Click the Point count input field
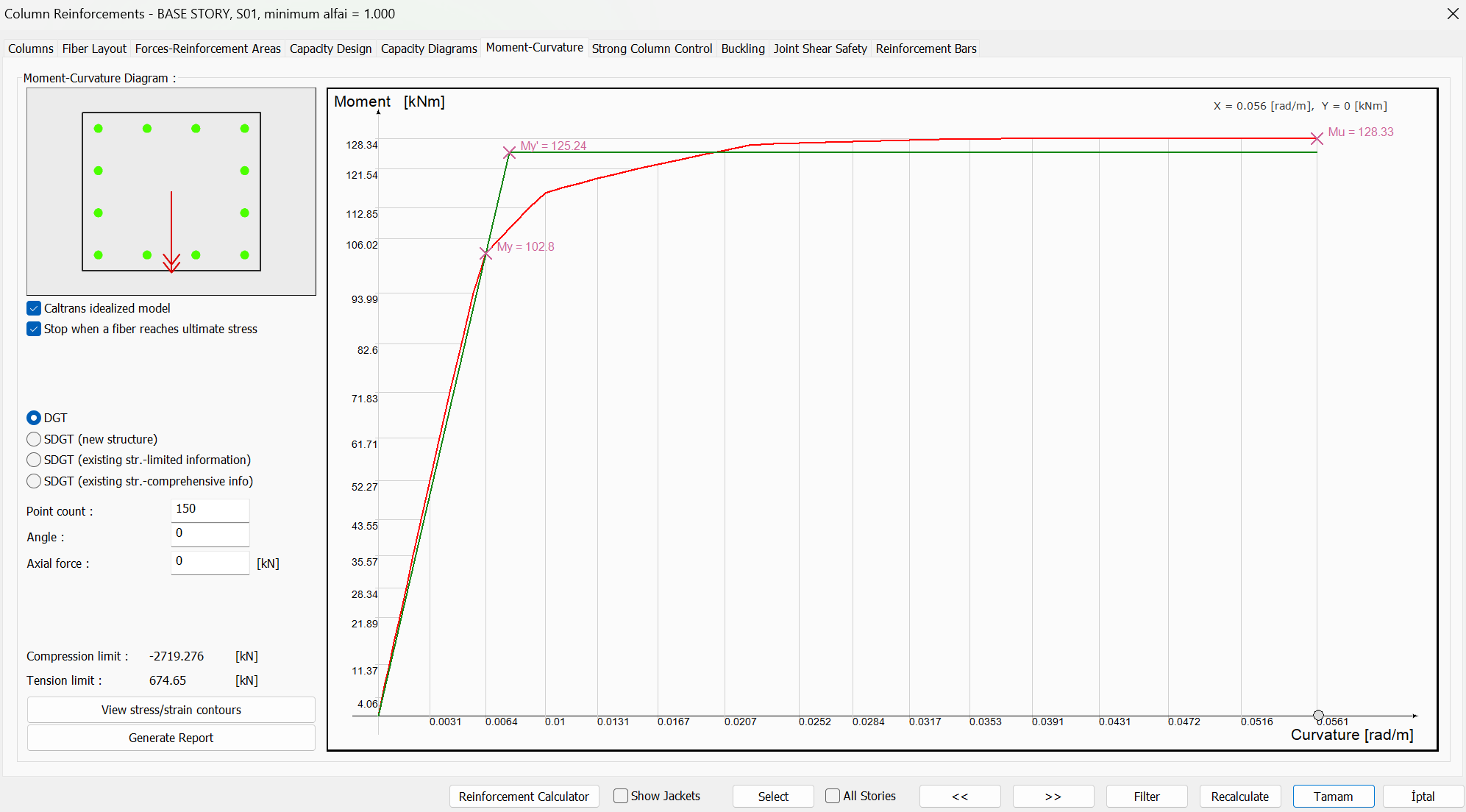 [x=210, y=509]
